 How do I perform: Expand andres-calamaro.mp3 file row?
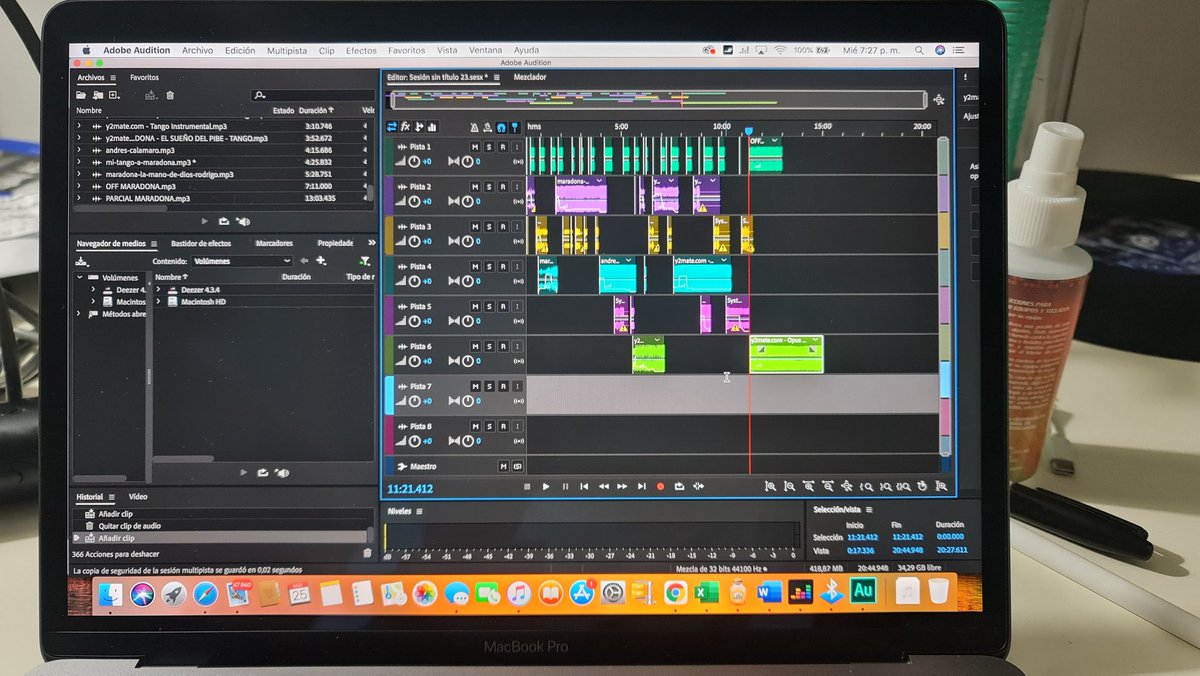tap(80, 150)
